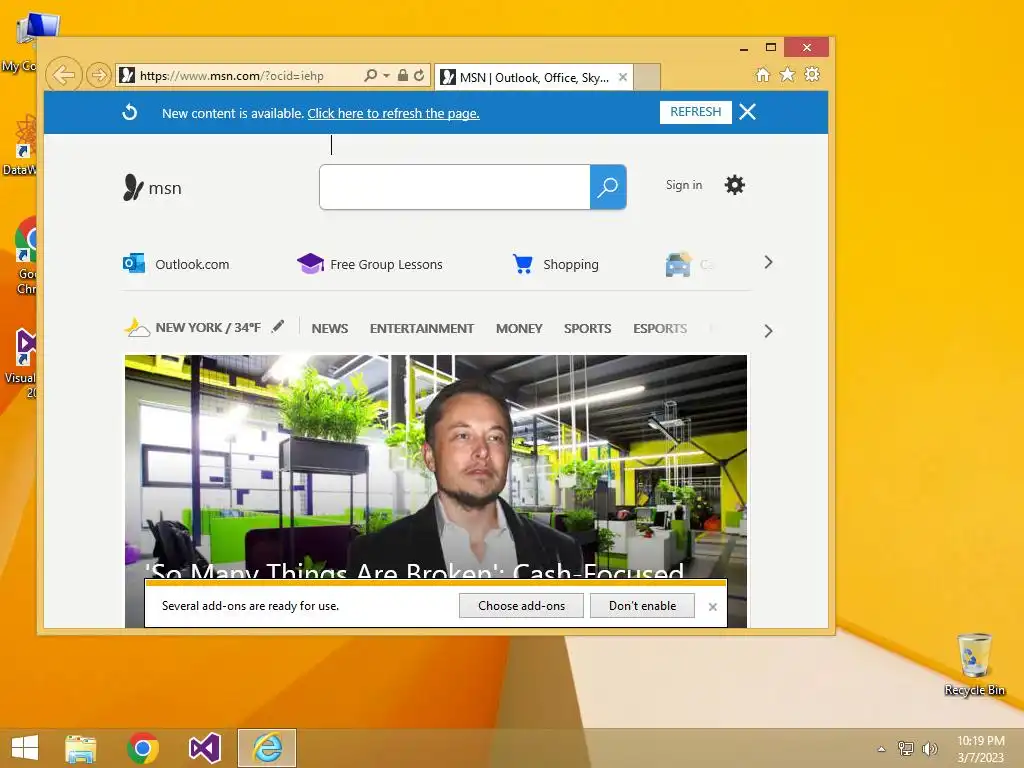The image size is (1024, 768).
Task: Click the Home icon in Internet Explorer
Action: pos(763,74)
